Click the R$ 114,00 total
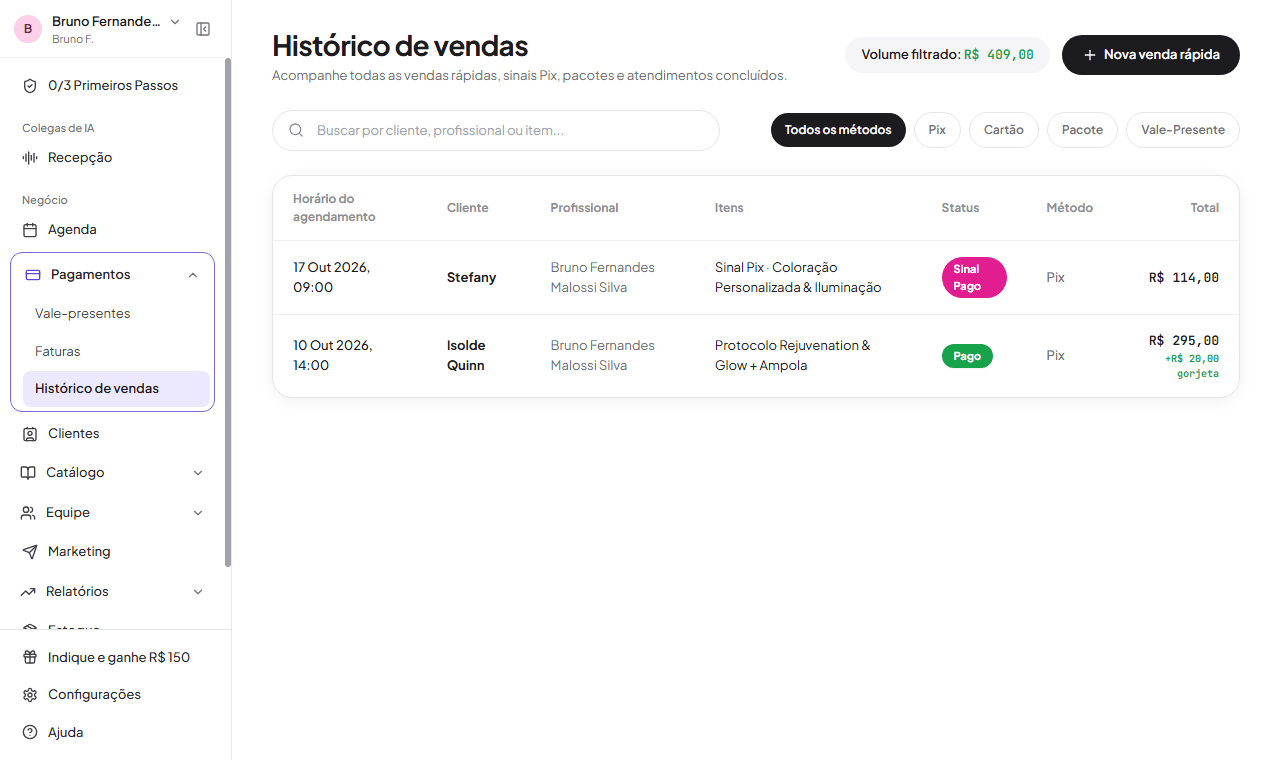 pyautogui.click(x=1184, y=278)
